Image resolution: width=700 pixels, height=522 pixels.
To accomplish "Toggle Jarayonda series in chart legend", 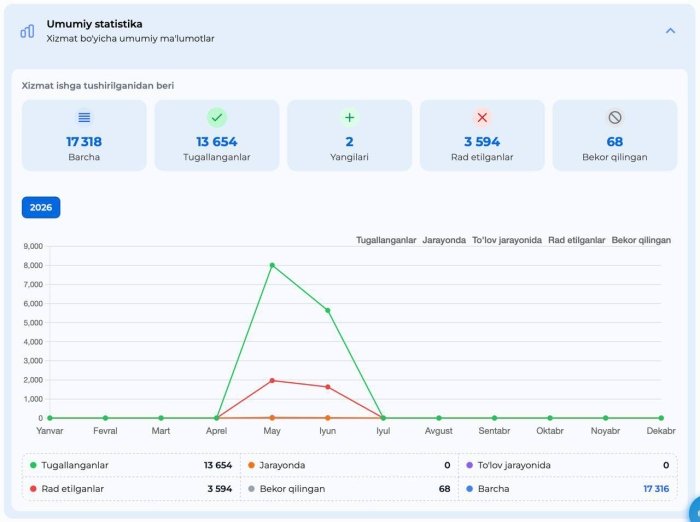I will tap(444, 240).
